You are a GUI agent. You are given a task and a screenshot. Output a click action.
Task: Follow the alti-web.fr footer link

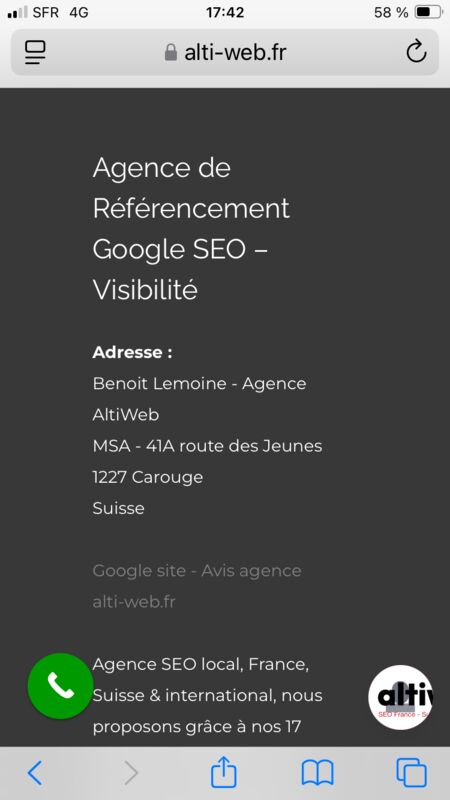click(x=134, y=602)
